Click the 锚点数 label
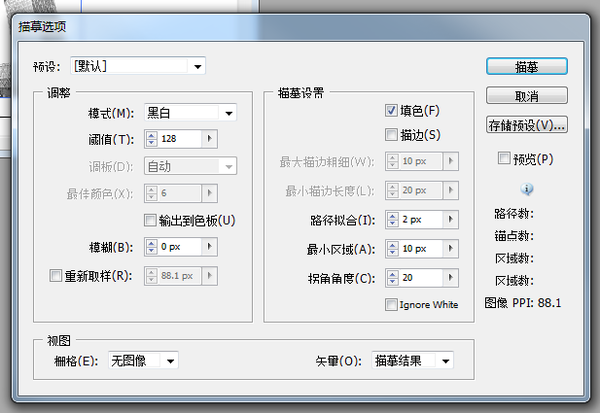 514,236
